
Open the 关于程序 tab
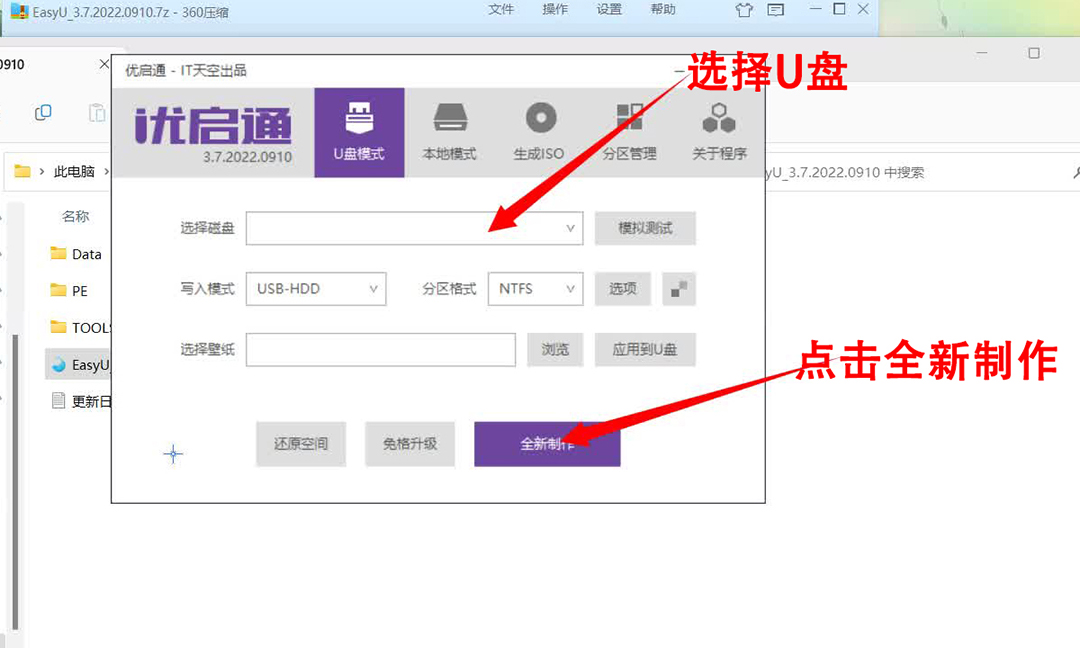pos(719,132)
